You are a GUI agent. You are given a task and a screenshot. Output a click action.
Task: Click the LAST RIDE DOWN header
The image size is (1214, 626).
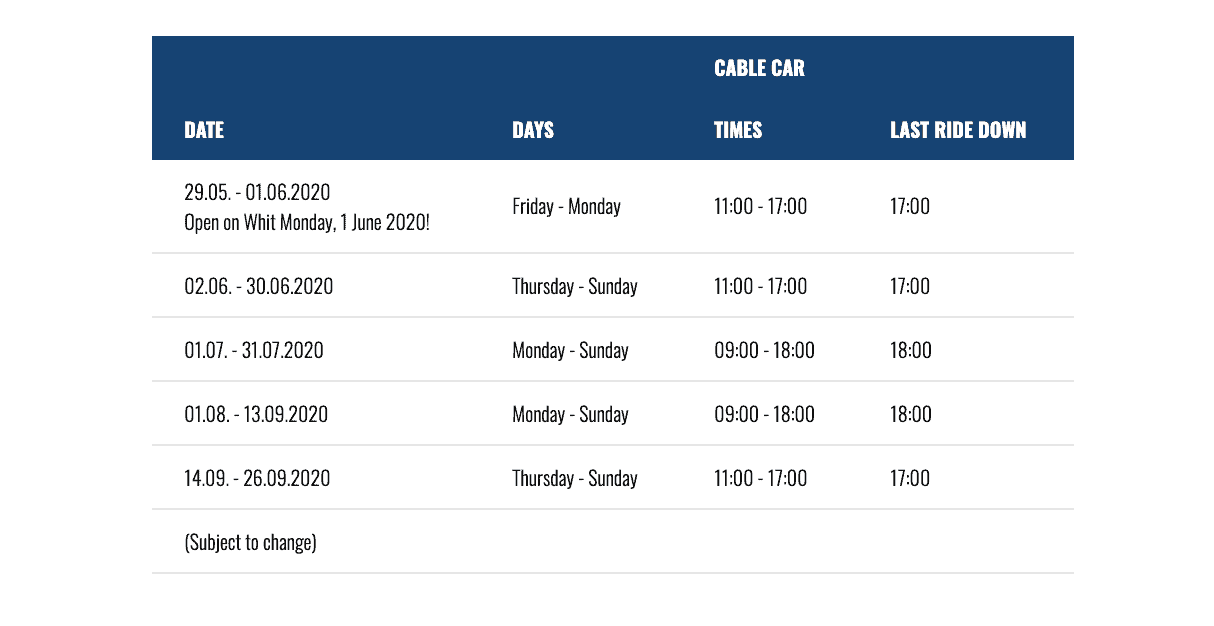[x=957, y=130]
